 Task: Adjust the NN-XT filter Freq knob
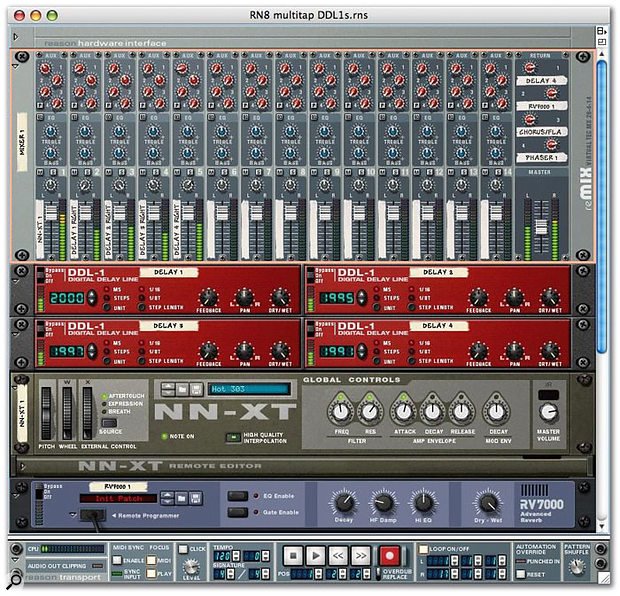[x=341, y=411]
